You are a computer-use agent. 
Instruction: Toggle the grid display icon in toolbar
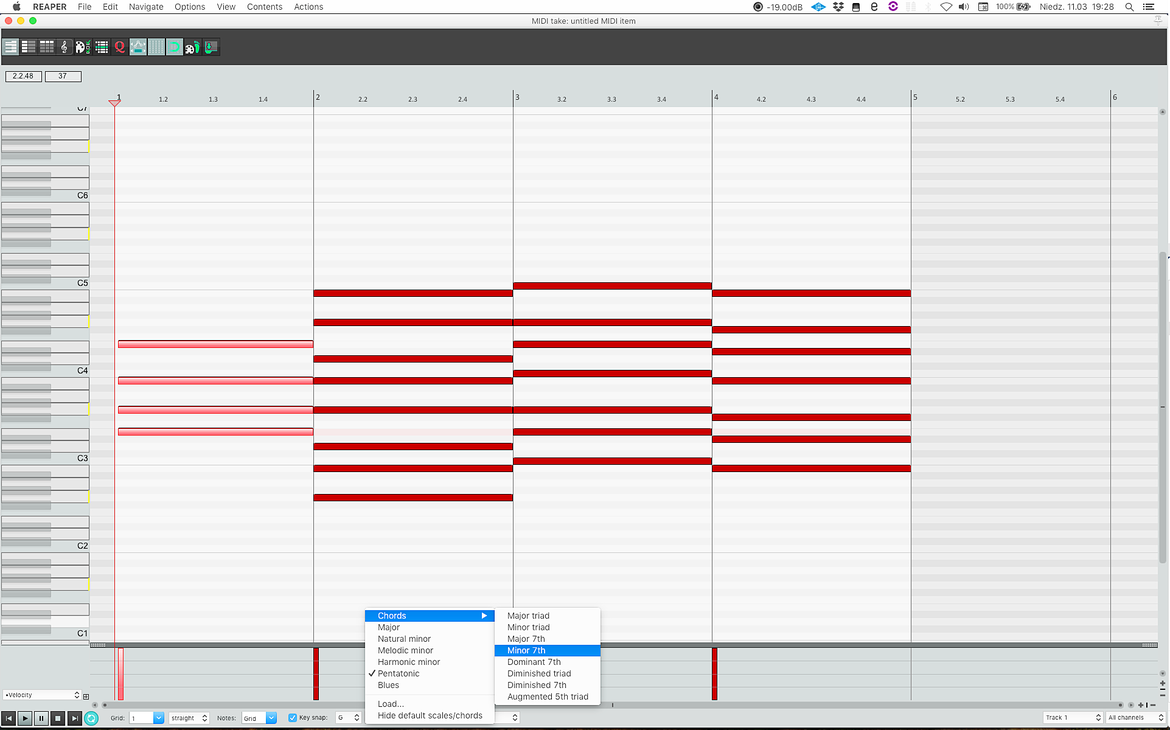[156, 47]
